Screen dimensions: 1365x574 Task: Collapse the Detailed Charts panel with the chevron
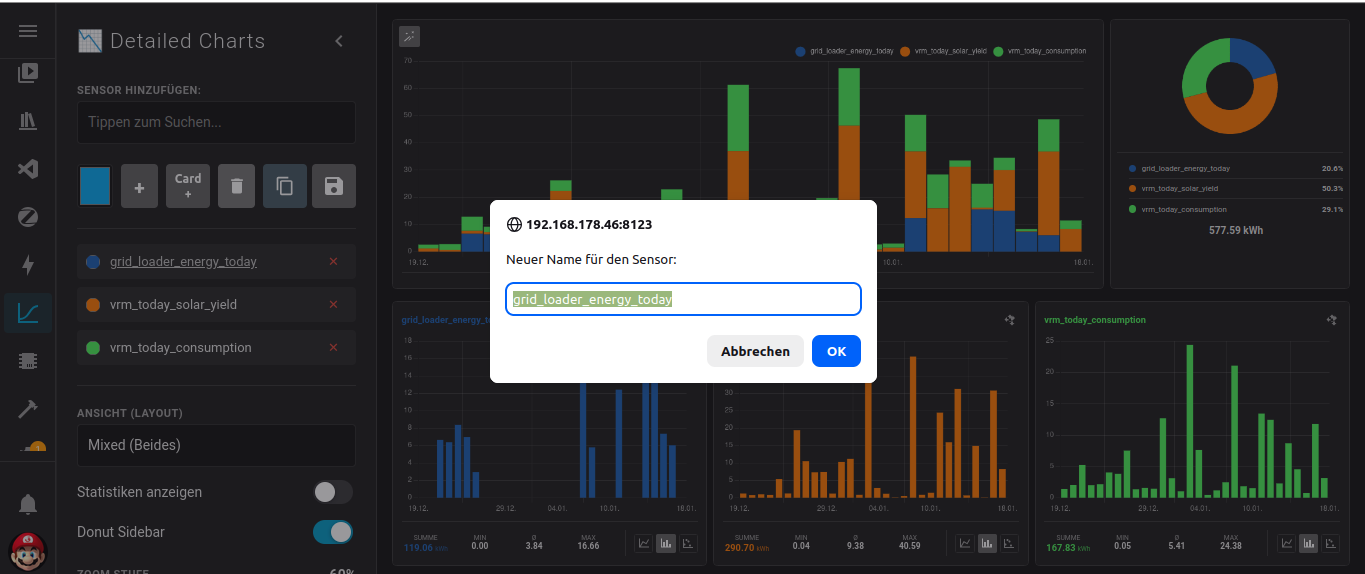(339, 41)
